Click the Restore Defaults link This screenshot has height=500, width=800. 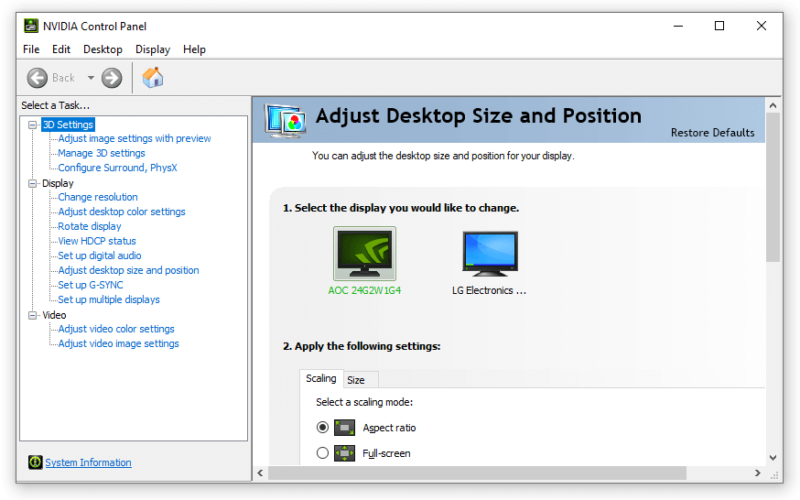pos(712,133)
